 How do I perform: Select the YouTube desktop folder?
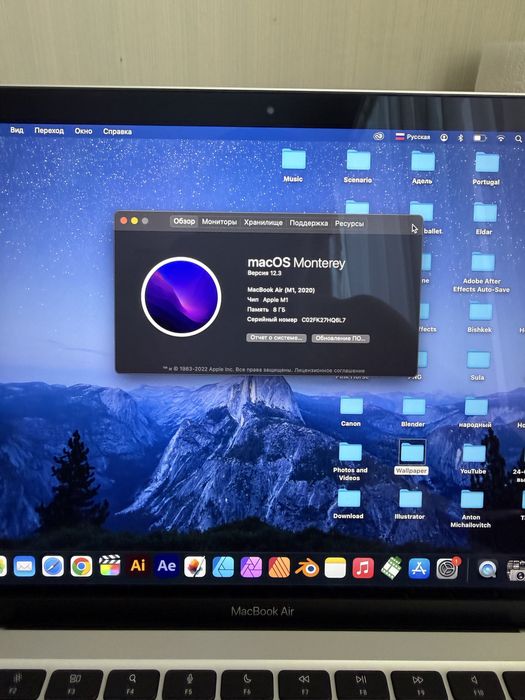[x=473, y=459]
